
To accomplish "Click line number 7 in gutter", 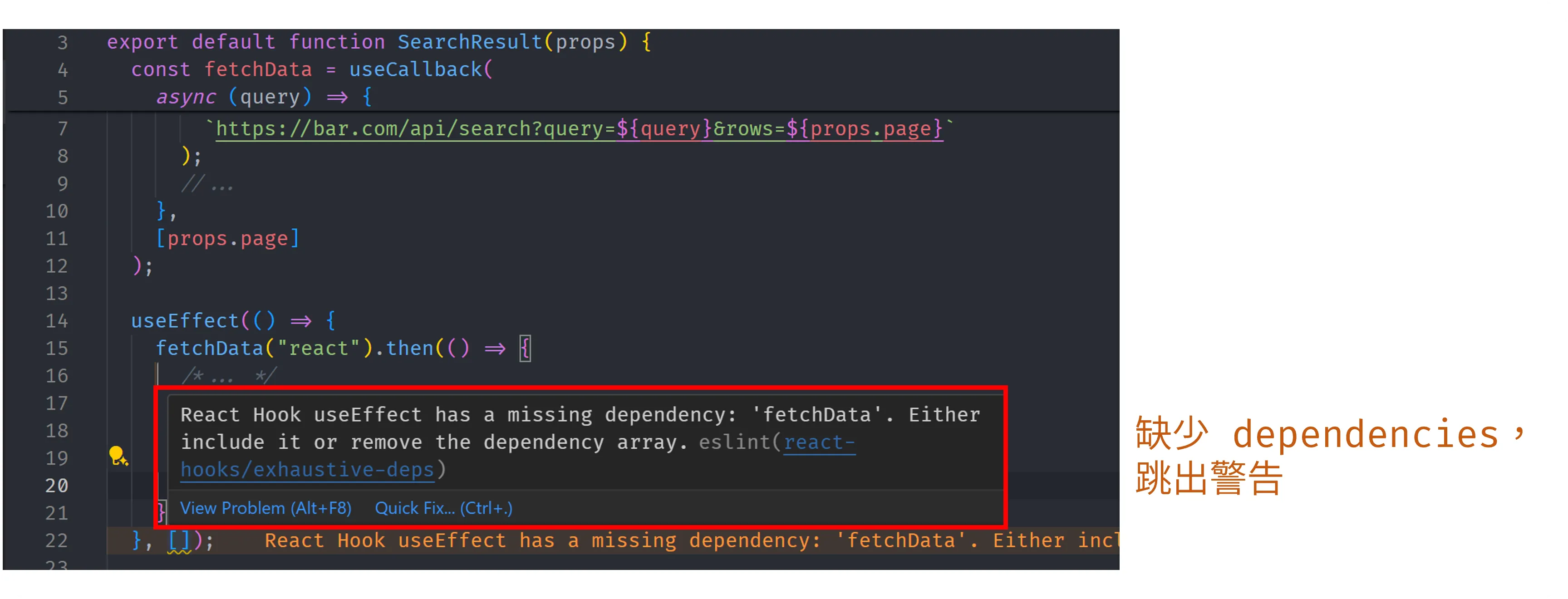I will 62,129.
